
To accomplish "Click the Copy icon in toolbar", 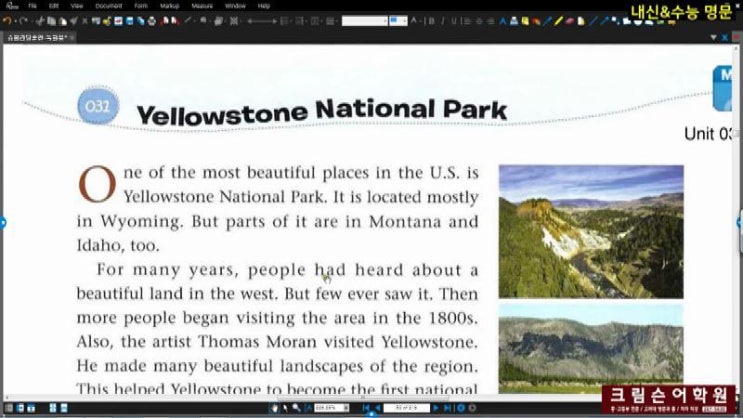I will click(51, 21).
